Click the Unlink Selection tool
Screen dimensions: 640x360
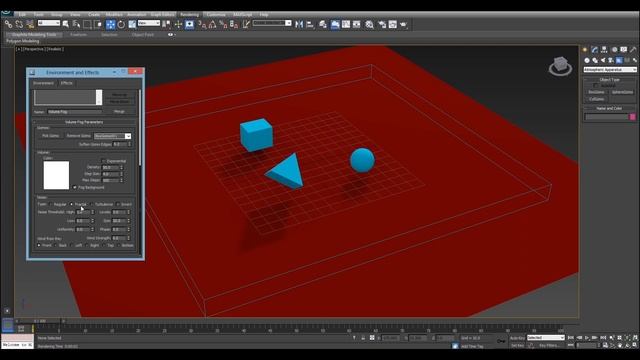coord(19,24)
